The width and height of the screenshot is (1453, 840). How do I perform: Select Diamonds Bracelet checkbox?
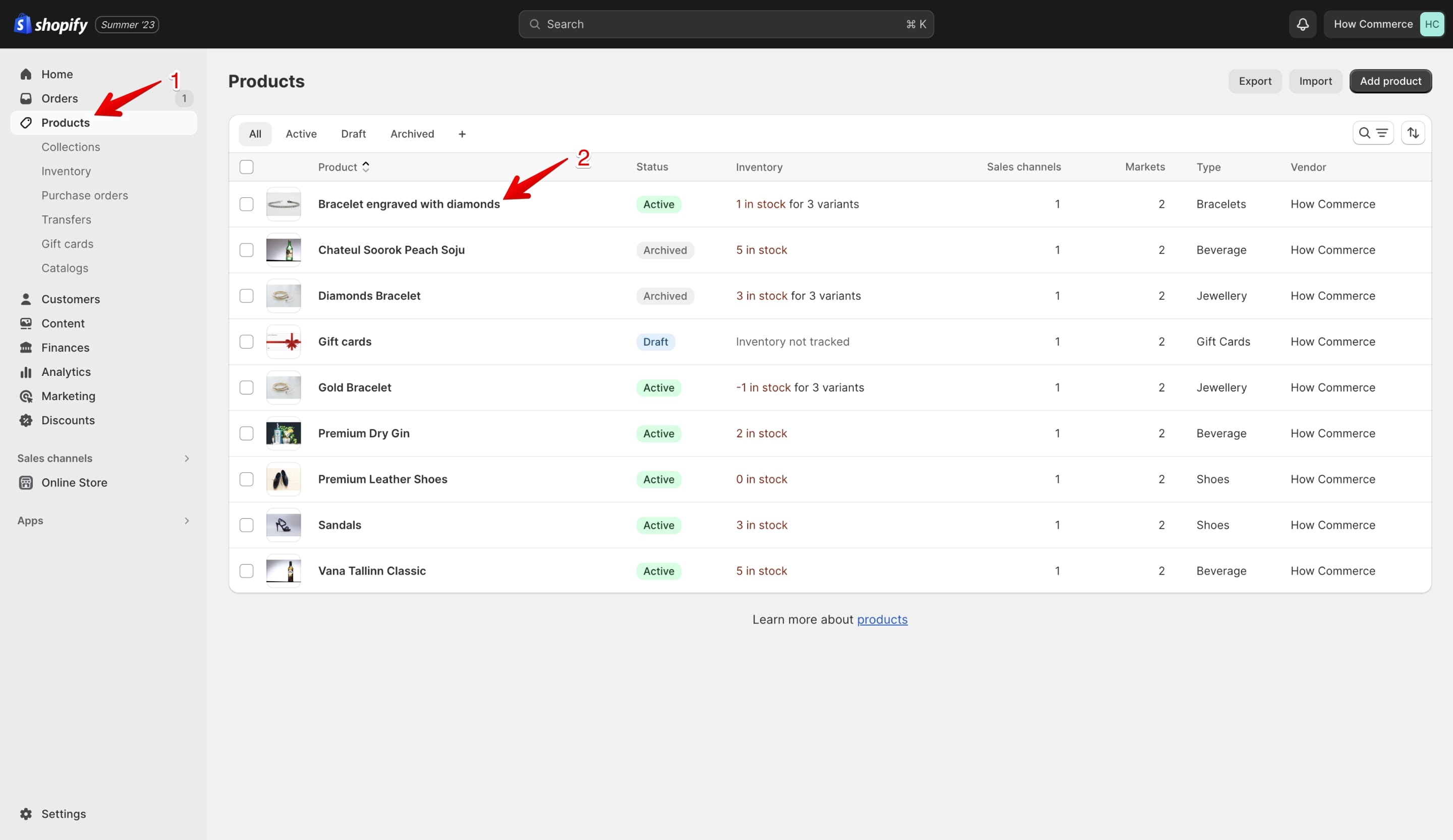[x=246, y=296]
